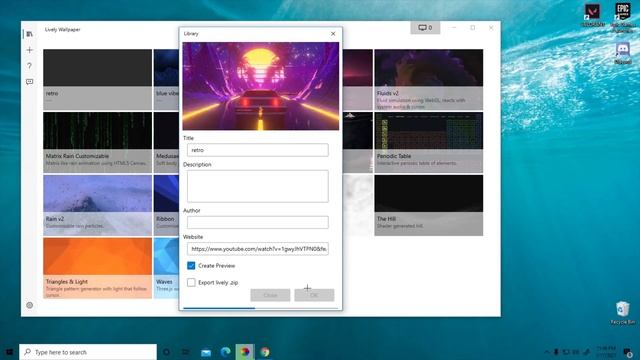Select the Triangles & Light wallpaper

[x=98, y=268]
